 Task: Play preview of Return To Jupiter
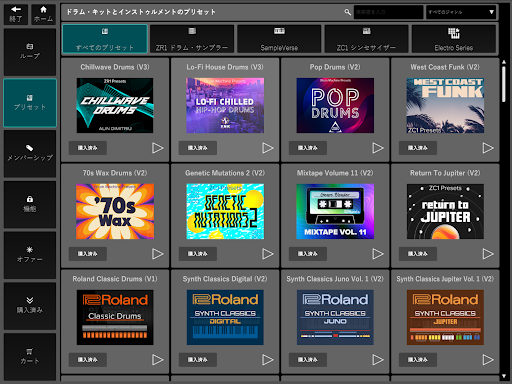click(488, 254)
